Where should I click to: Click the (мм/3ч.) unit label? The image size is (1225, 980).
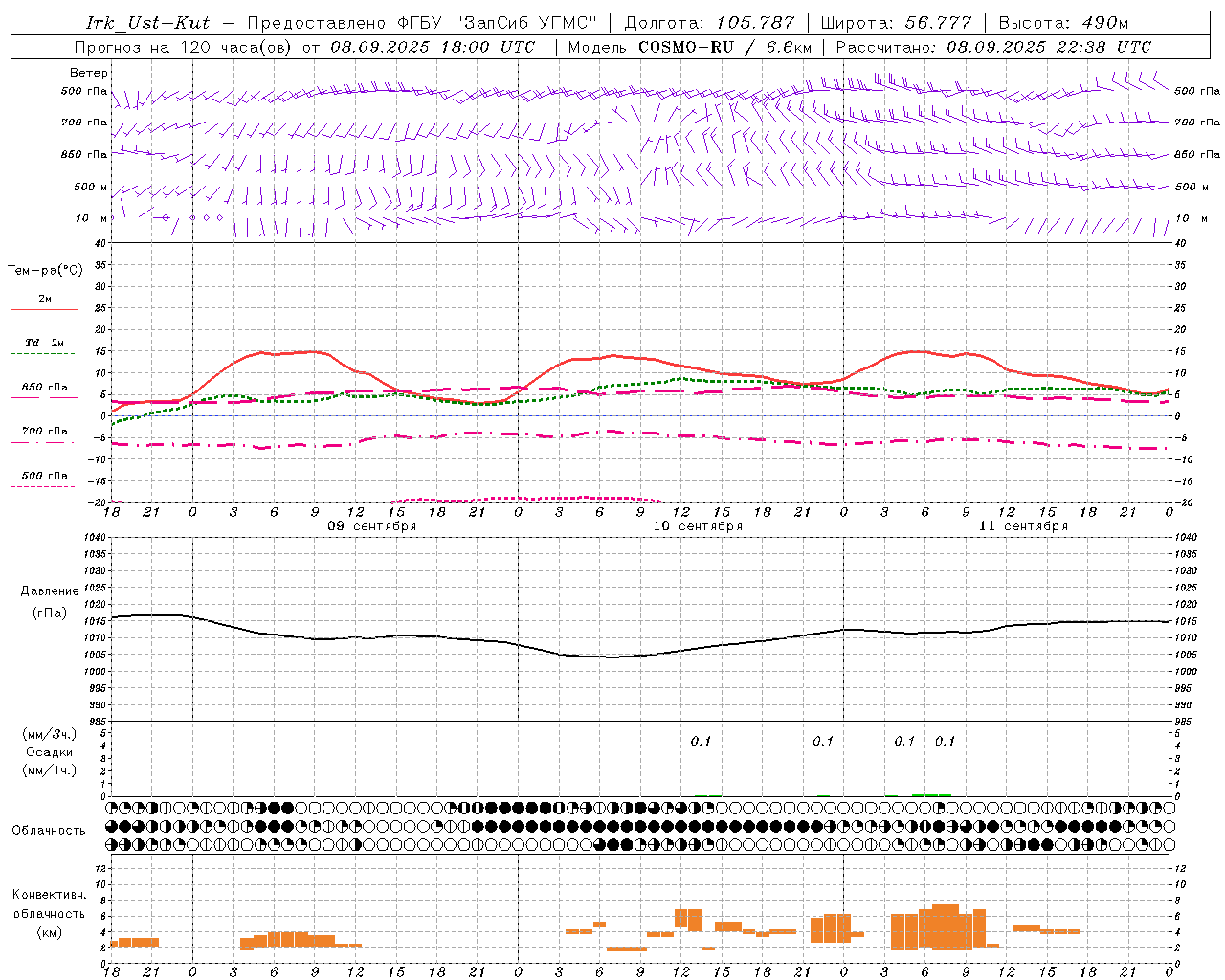tap(50, 734)
